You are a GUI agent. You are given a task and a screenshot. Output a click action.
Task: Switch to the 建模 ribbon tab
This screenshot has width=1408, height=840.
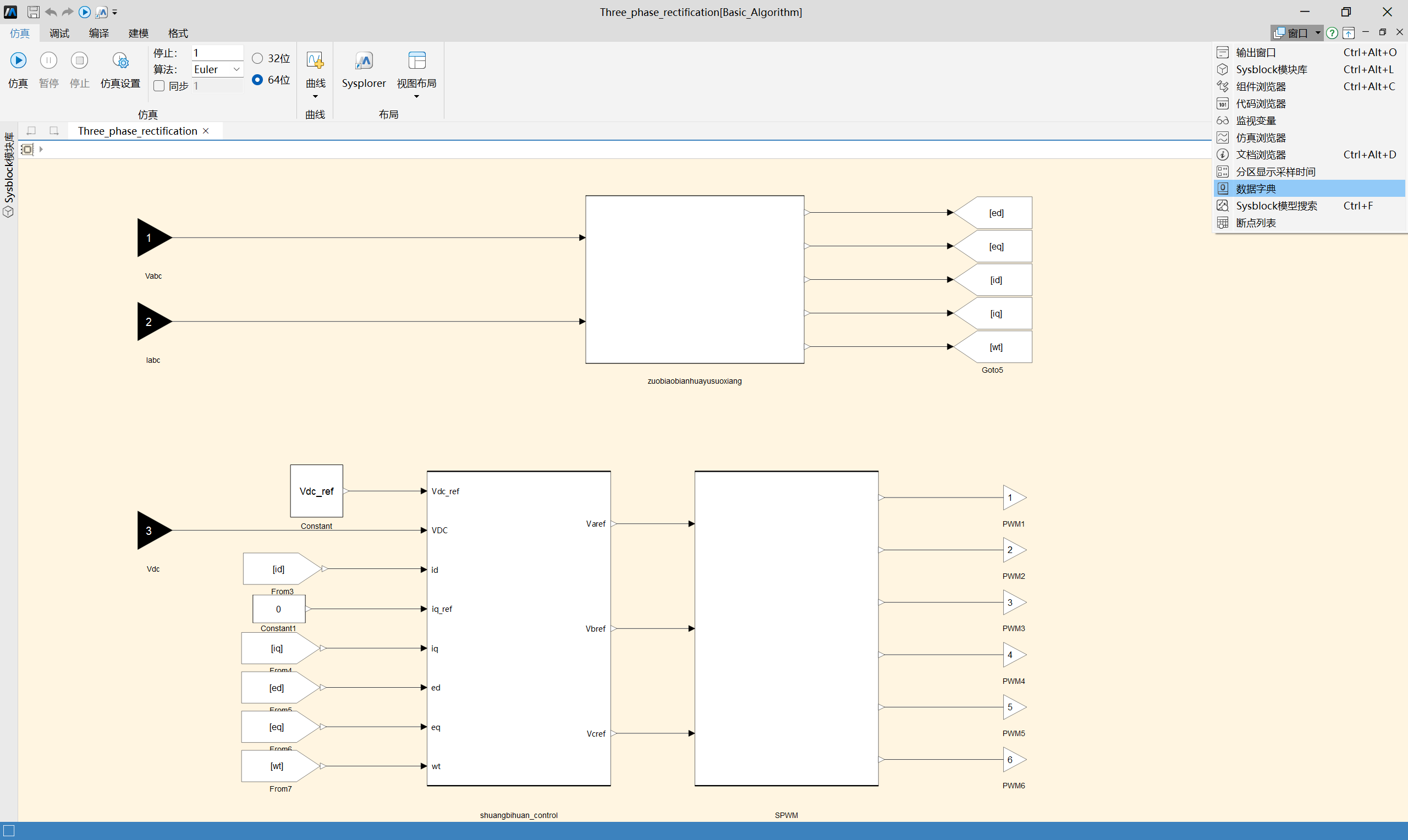(139, 34)
